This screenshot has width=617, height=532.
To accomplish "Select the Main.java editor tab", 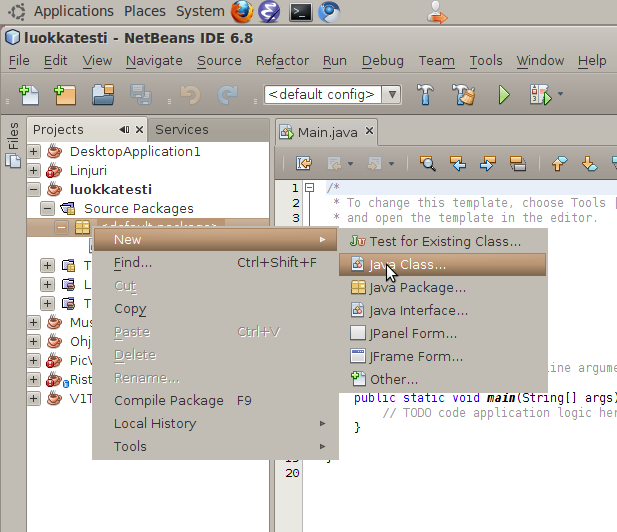I will click(327, 133).
